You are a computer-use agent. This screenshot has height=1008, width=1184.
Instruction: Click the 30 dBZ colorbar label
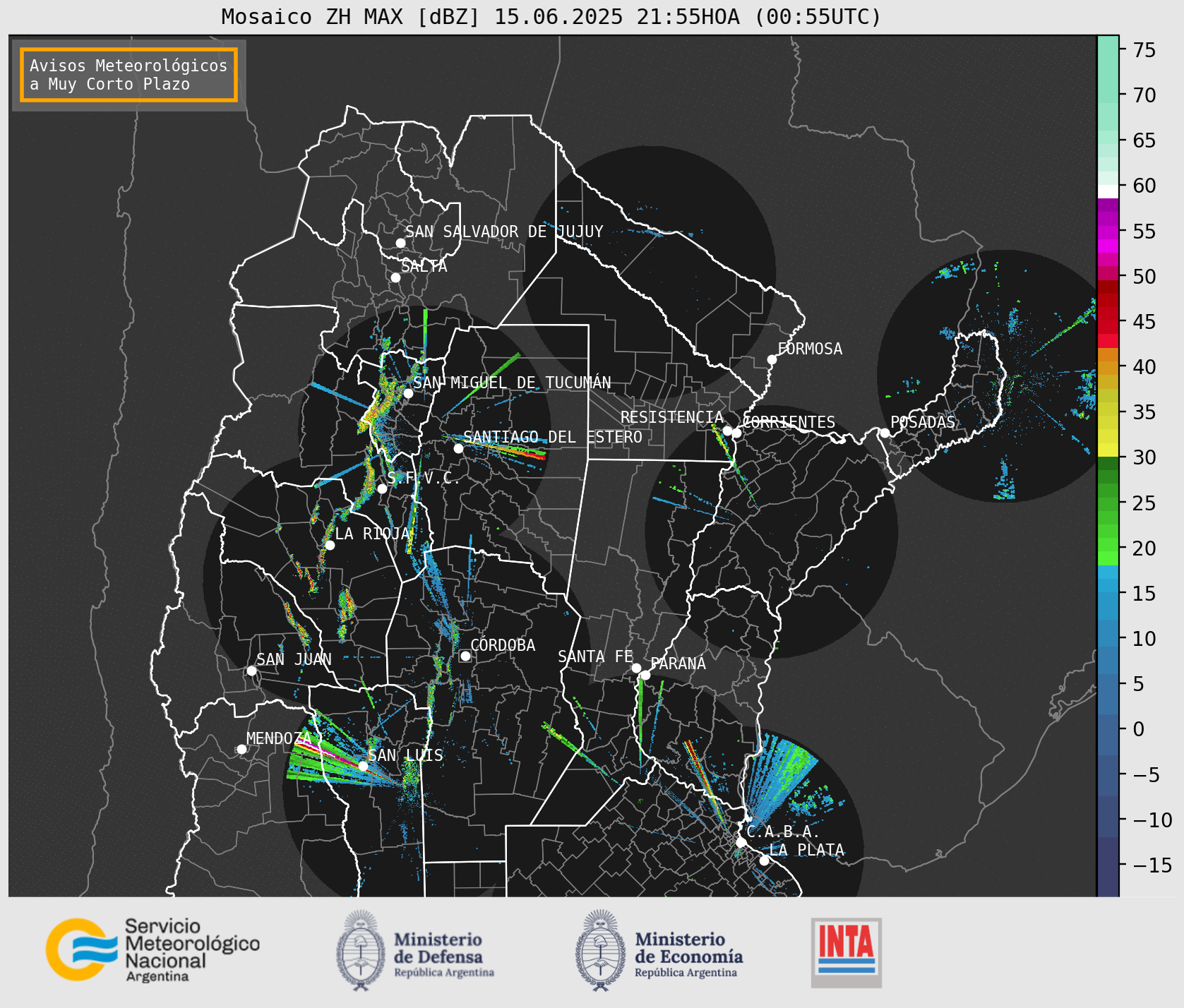[1144, 457]
